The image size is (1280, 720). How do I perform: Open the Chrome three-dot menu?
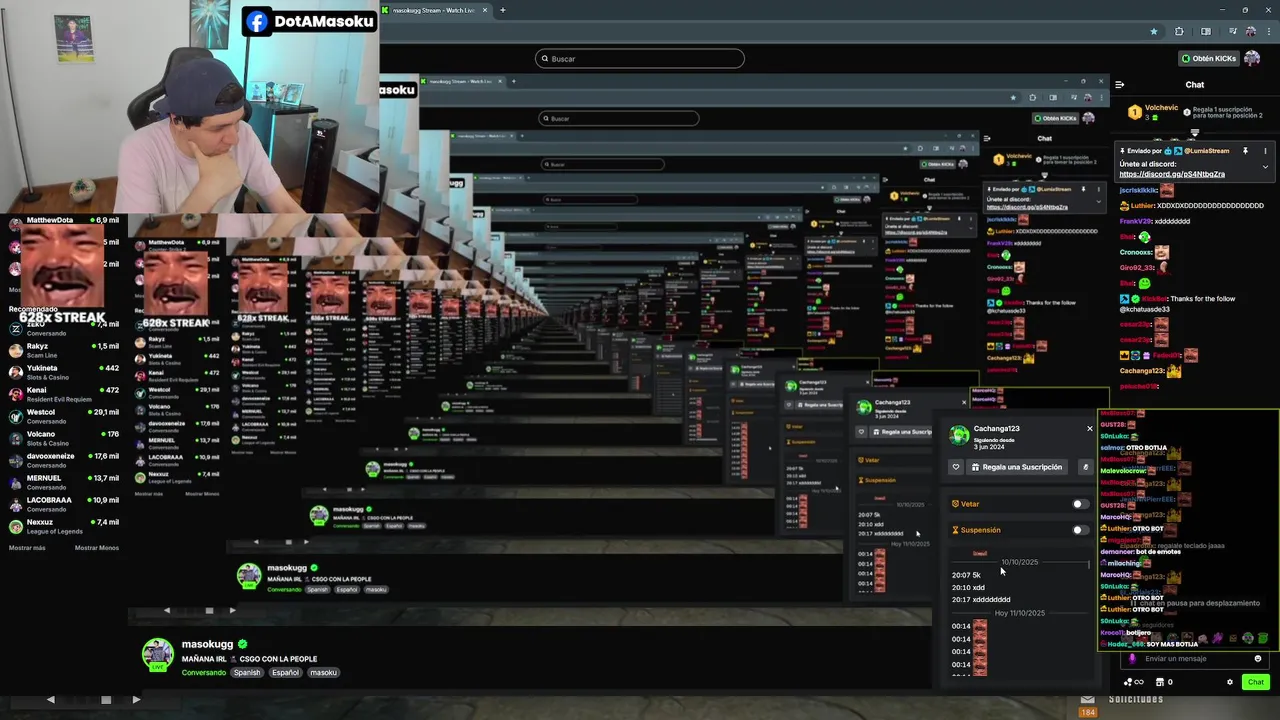1269,31
